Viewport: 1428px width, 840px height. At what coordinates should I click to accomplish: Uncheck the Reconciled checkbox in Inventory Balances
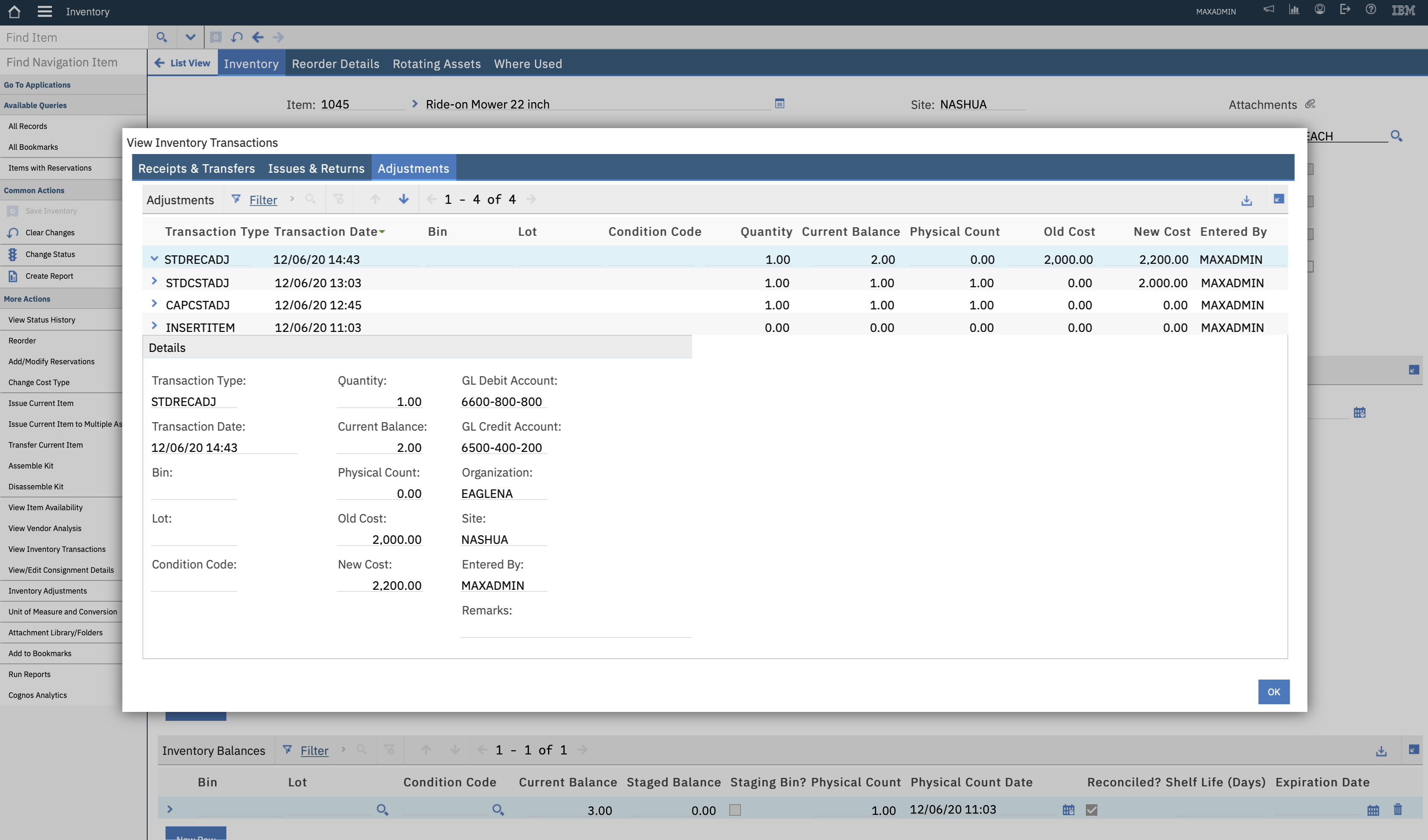(1091, 809)
